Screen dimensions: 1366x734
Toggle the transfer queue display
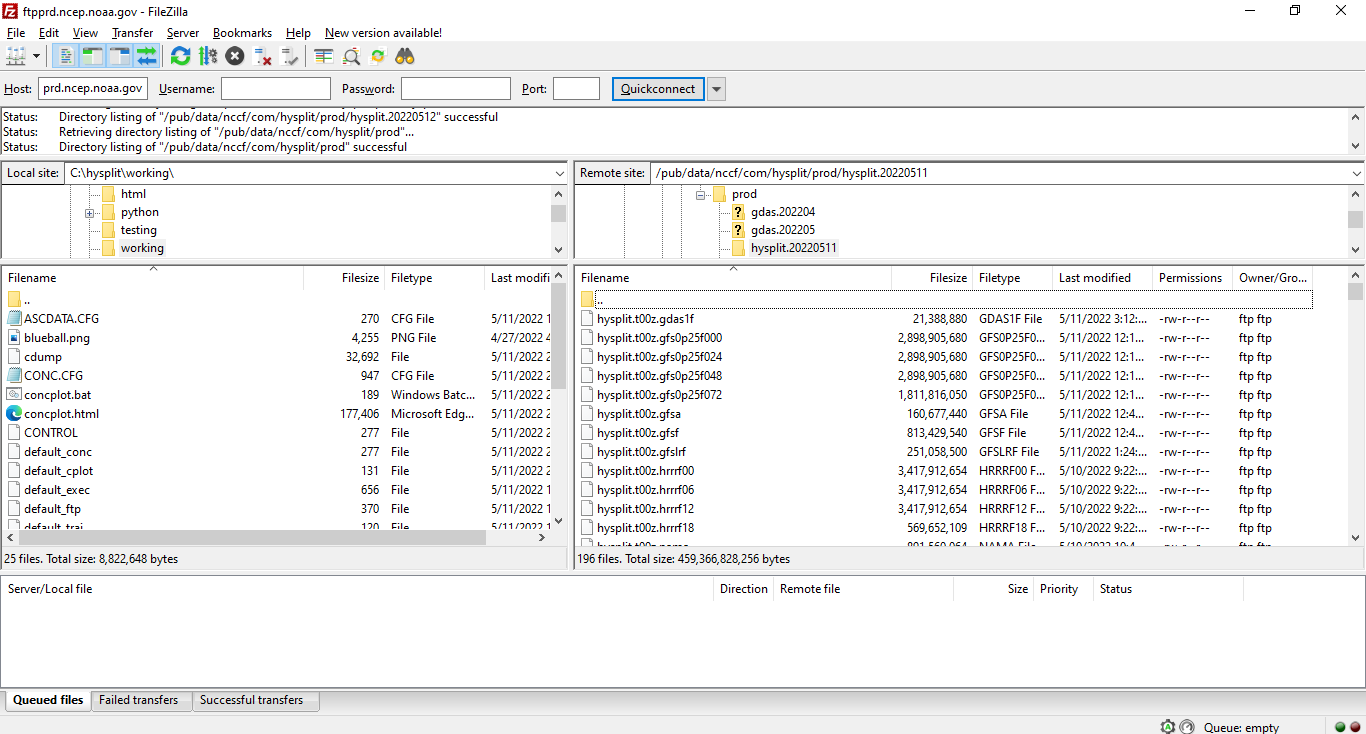pos(146,56)
